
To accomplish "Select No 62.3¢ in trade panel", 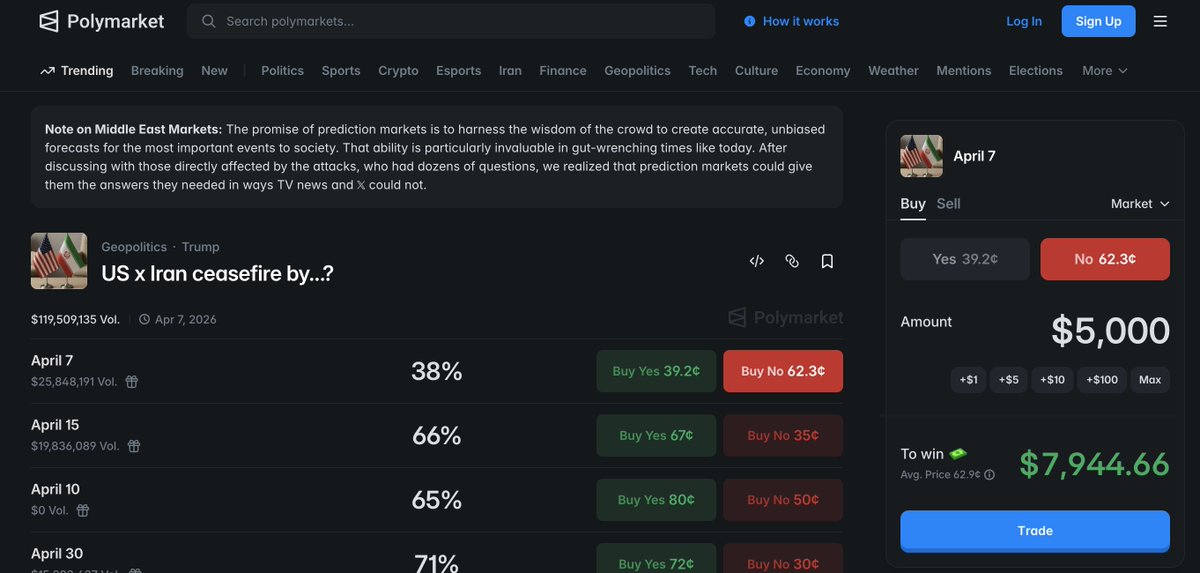I will tap(1105, 259).
